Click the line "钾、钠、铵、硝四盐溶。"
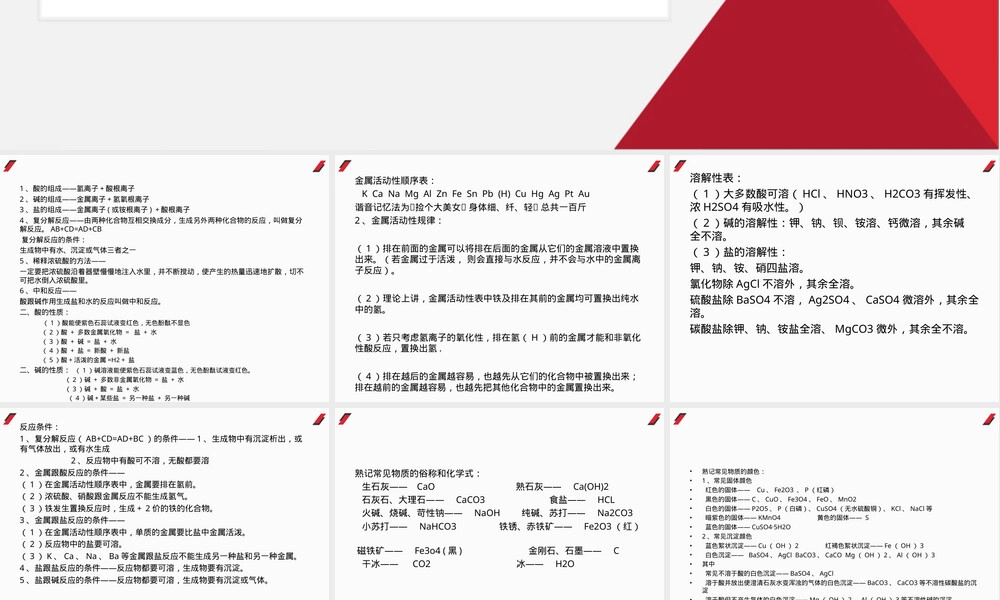This screenshot has height=600, width=1000. [x=747, y=268]
